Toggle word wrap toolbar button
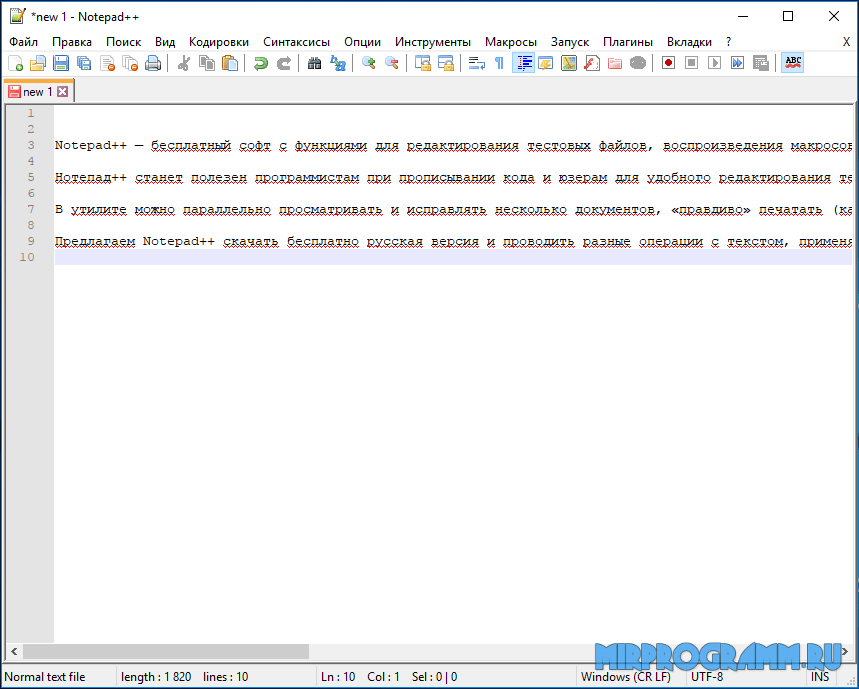Image resolution: width=859 pixels, height=689 pixels. pos(477,64)
